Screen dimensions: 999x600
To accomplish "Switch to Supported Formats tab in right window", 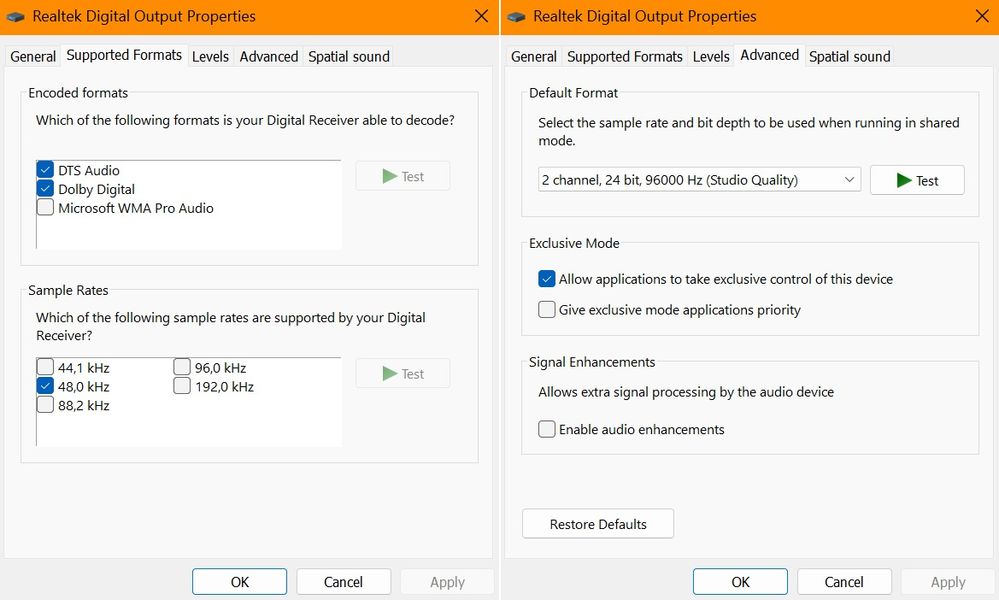I will pyautogui.click(x=624, y=57).
